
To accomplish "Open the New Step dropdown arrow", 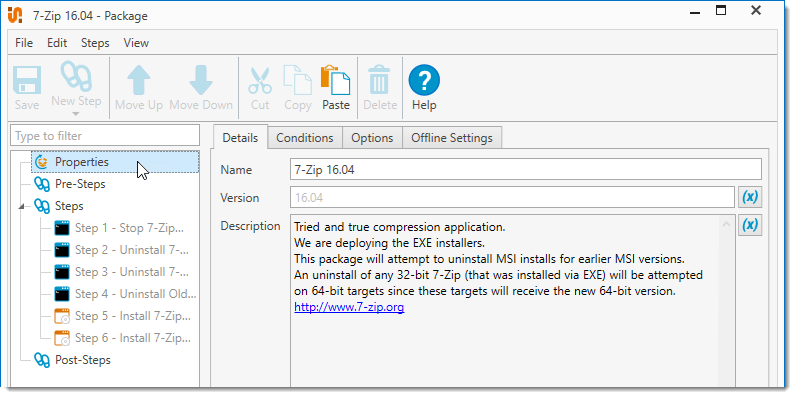I will [76, 114].
